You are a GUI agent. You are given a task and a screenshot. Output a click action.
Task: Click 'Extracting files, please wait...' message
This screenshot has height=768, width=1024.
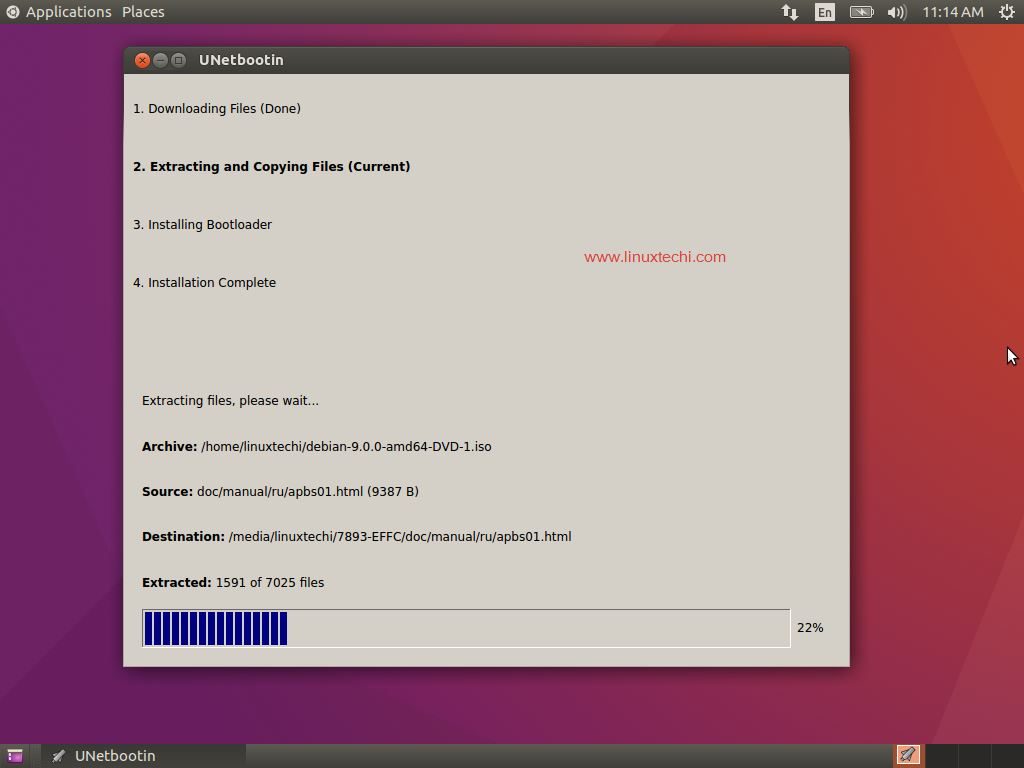click(x=231, y=401)
